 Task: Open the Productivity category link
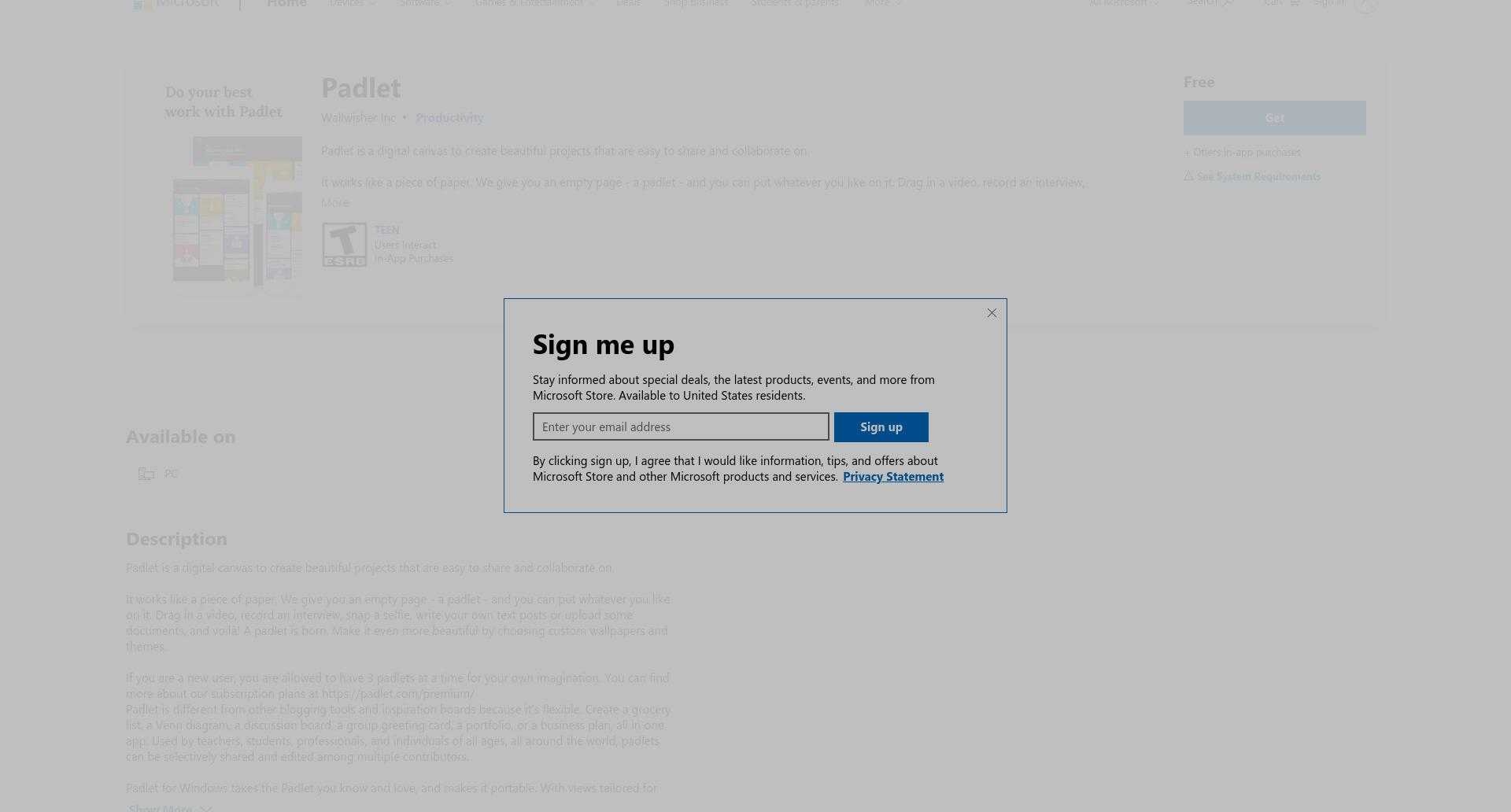coord(449,117)
